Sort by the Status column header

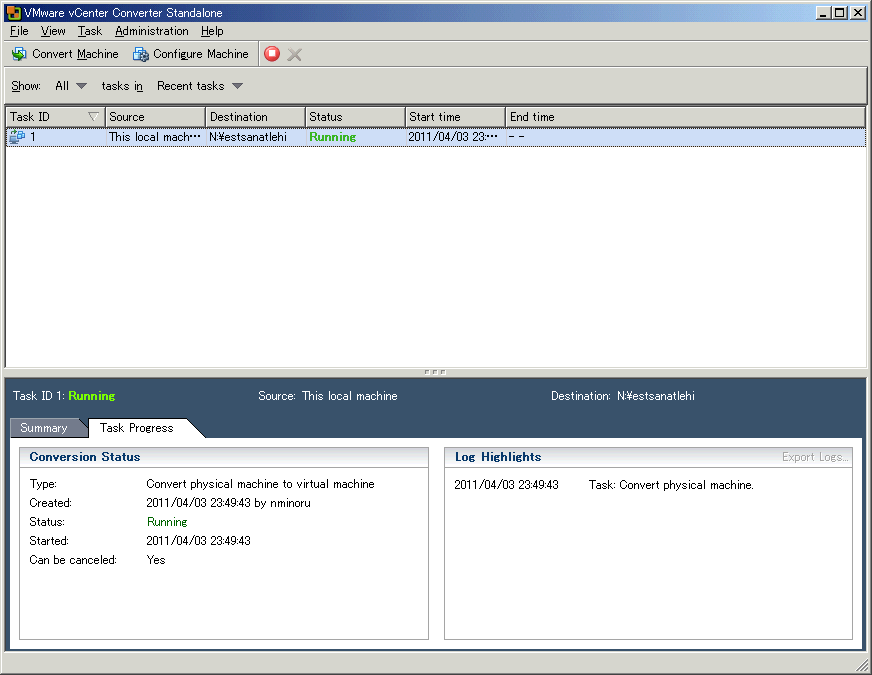(x=355, y=117)
